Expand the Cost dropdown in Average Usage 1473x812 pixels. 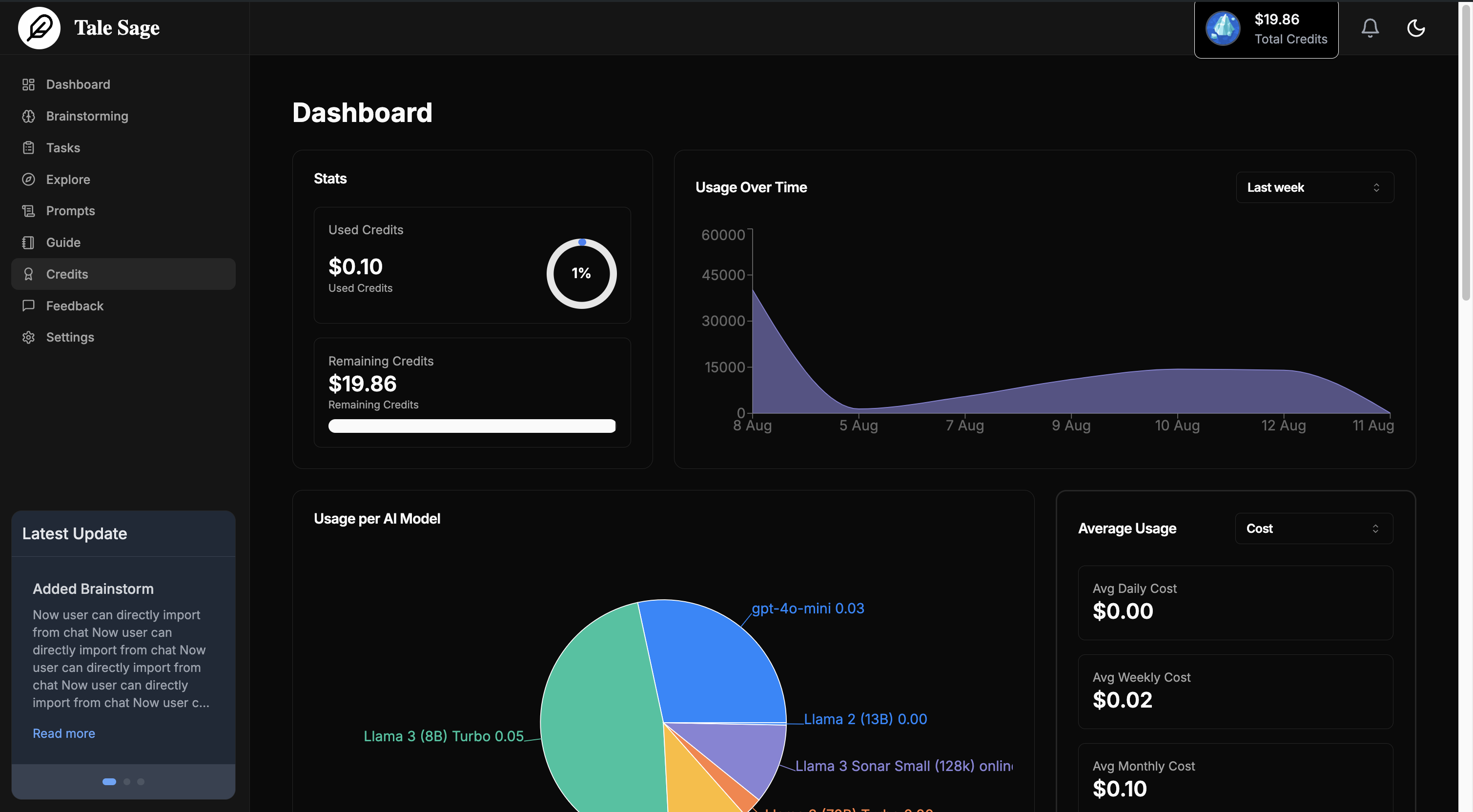(1313, 528)
